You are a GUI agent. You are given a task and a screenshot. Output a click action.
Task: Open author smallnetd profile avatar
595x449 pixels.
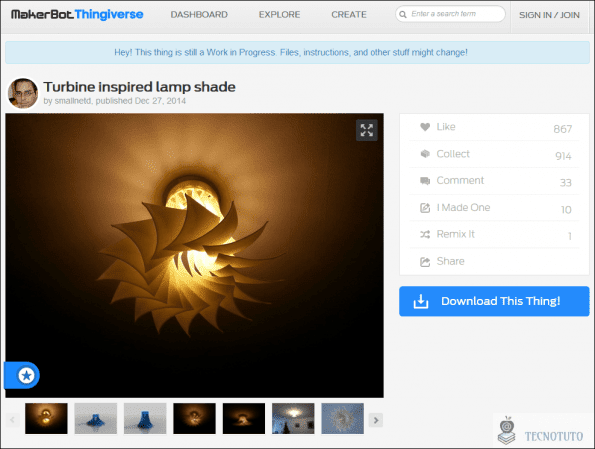point(23,93)
